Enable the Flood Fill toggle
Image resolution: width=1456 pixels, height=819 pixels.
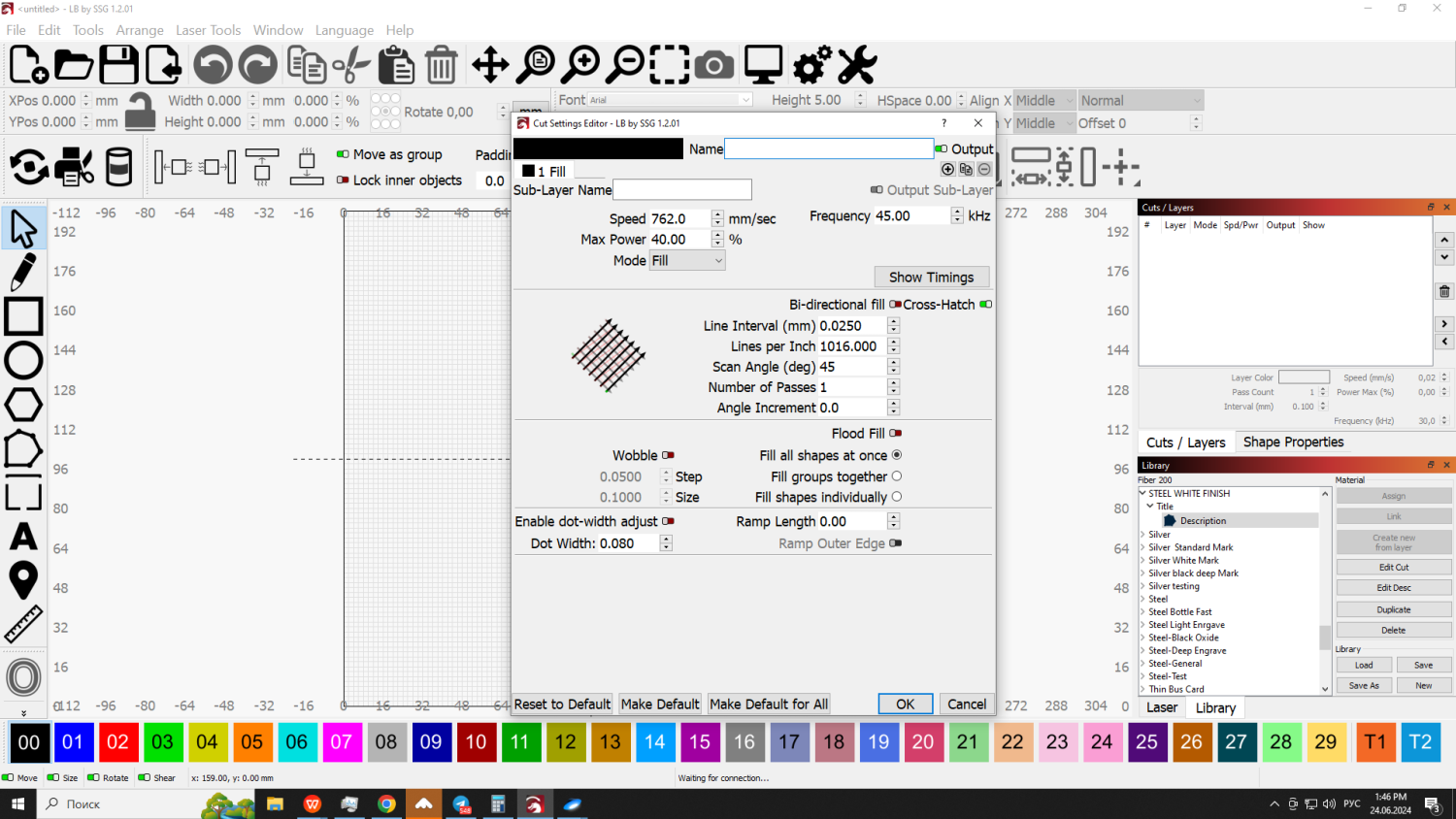pos(895,434)
